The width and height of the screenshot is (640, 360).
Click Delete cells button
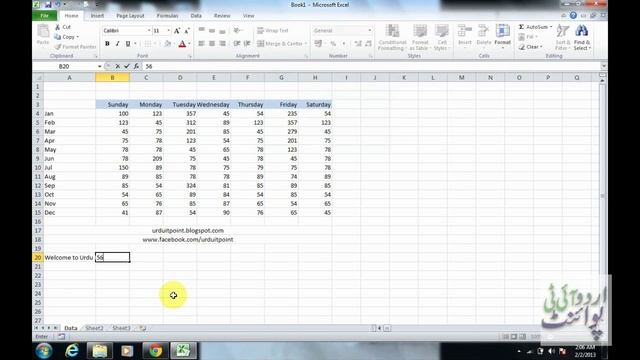tap(484, 36)
